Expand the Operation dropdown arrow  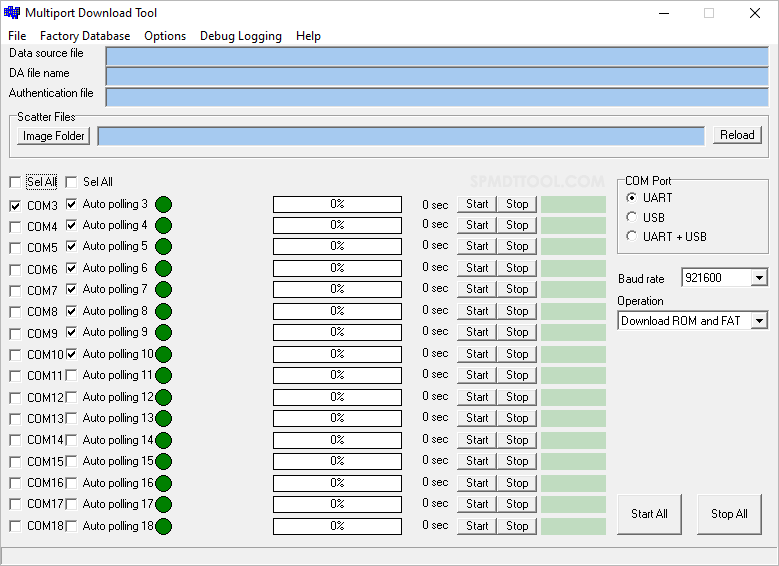point(759,321)
